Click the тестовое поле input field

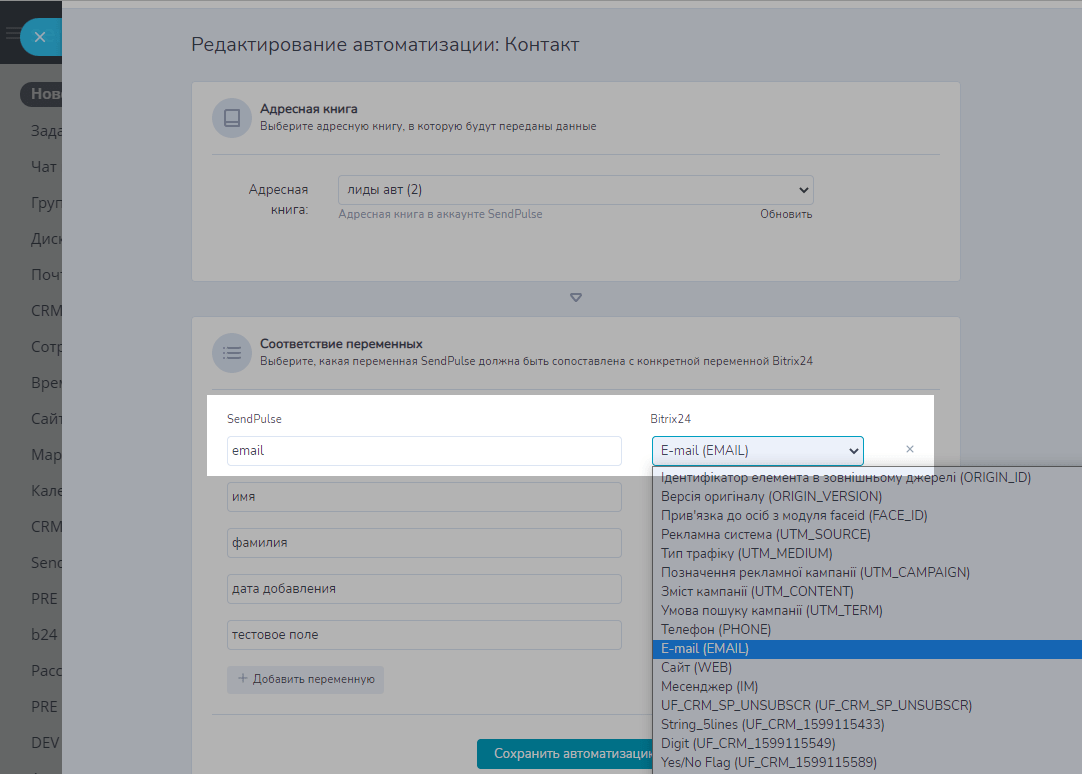tap(424, 635)
